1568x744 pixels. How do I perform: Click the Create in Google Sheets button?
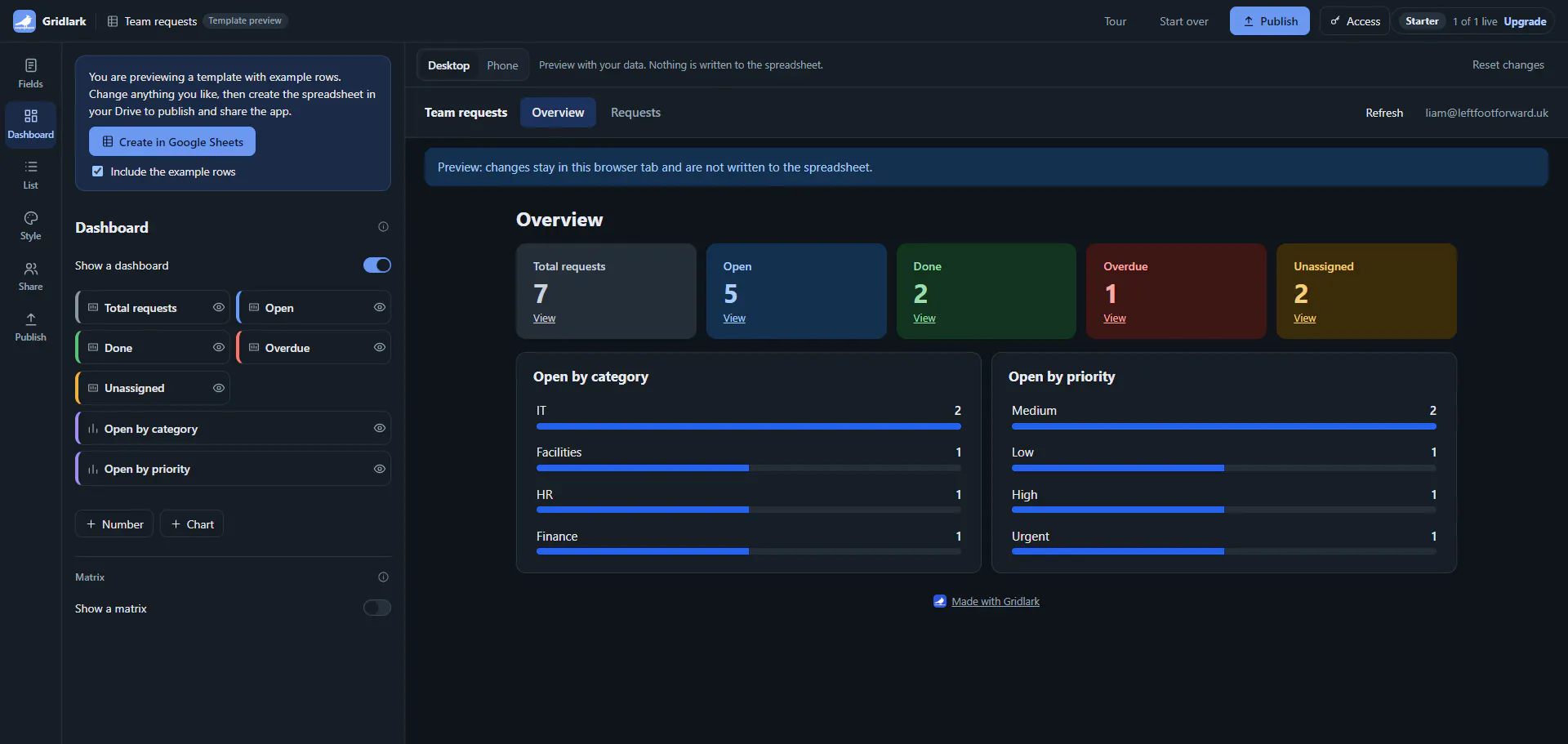(172, 142)
